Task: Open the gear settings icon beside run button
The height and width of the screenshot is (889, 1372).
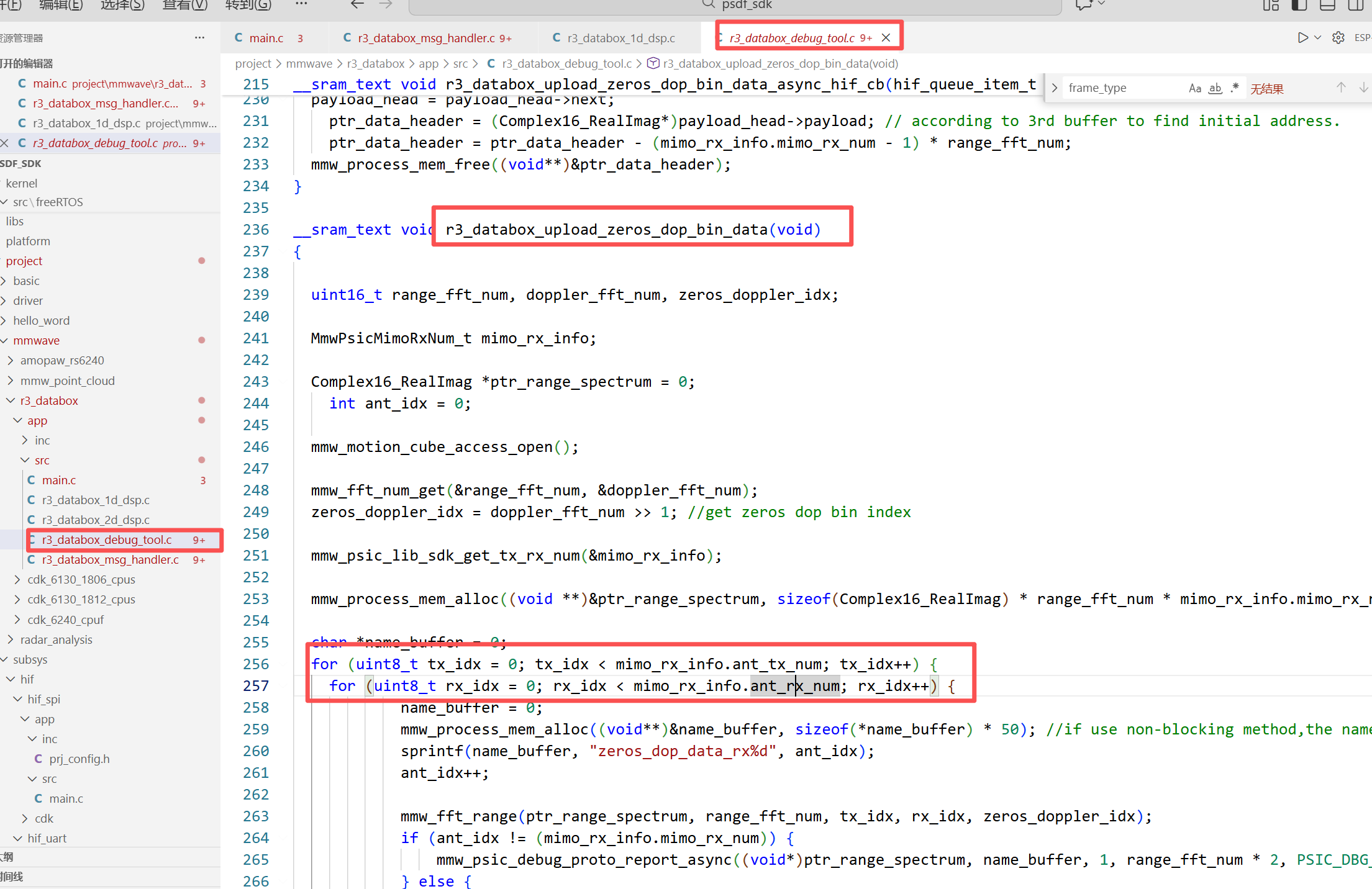Action: (x=1338, y=38)
